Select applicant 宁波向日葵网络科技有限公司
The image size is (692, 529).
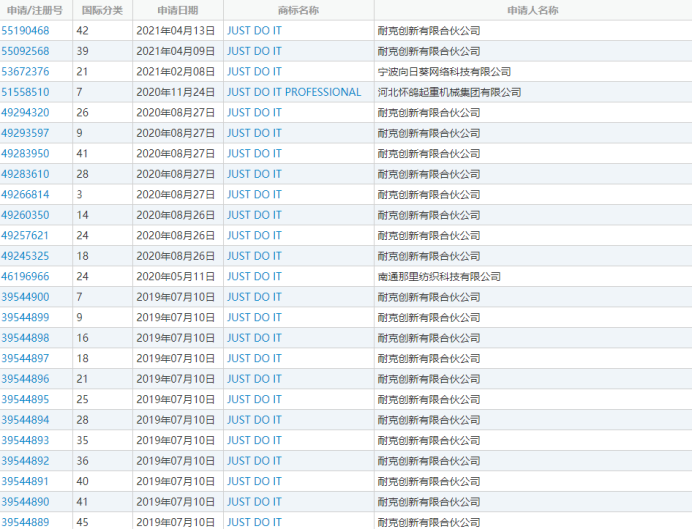[444, 71]
